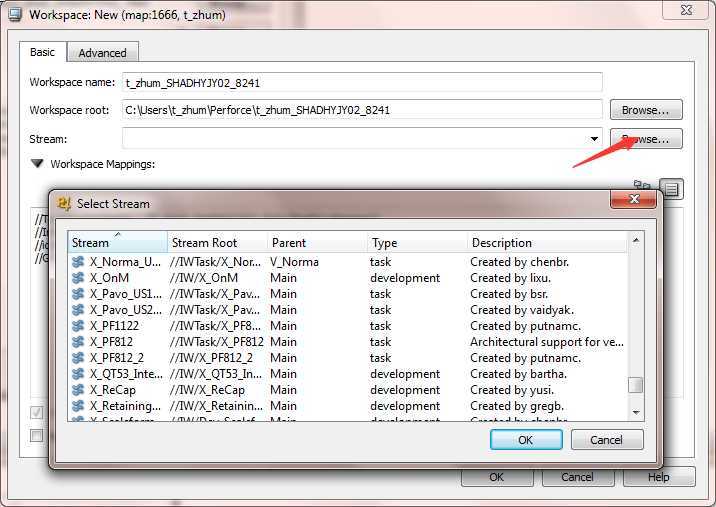The height and width of the screenshot is (507, 716).
Task: Toggle the list view icon above mappings
Action: 671,189
